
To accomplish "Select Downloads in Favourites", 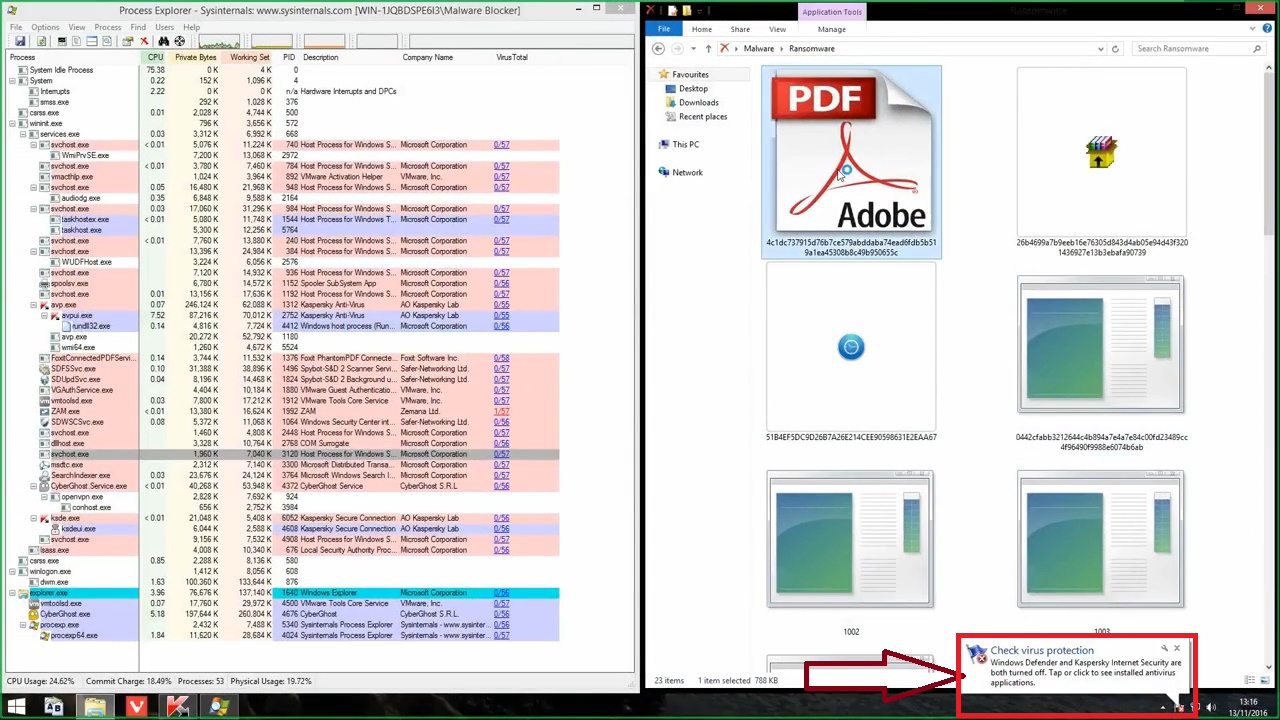I will tap(698, 102).
